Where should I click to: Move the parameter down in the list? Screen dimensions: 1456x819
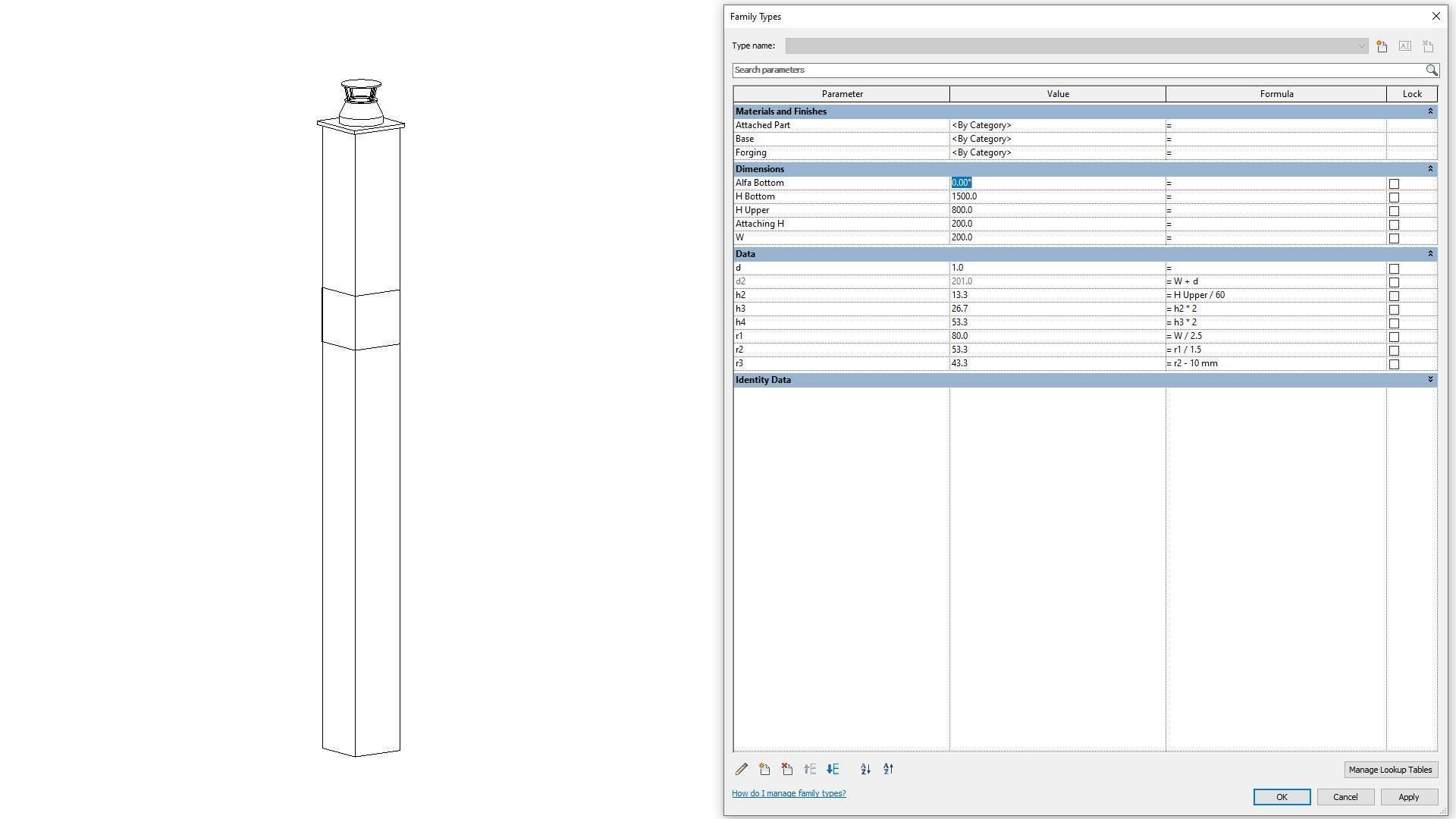pos(832,769)
